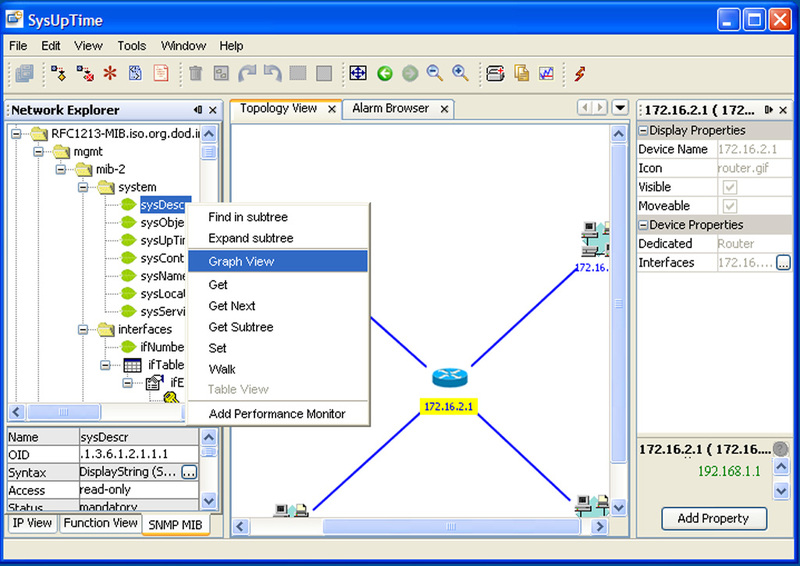
Task: Click topology horizontal scrollbar thumb
Action: click(x=451, y=526)
